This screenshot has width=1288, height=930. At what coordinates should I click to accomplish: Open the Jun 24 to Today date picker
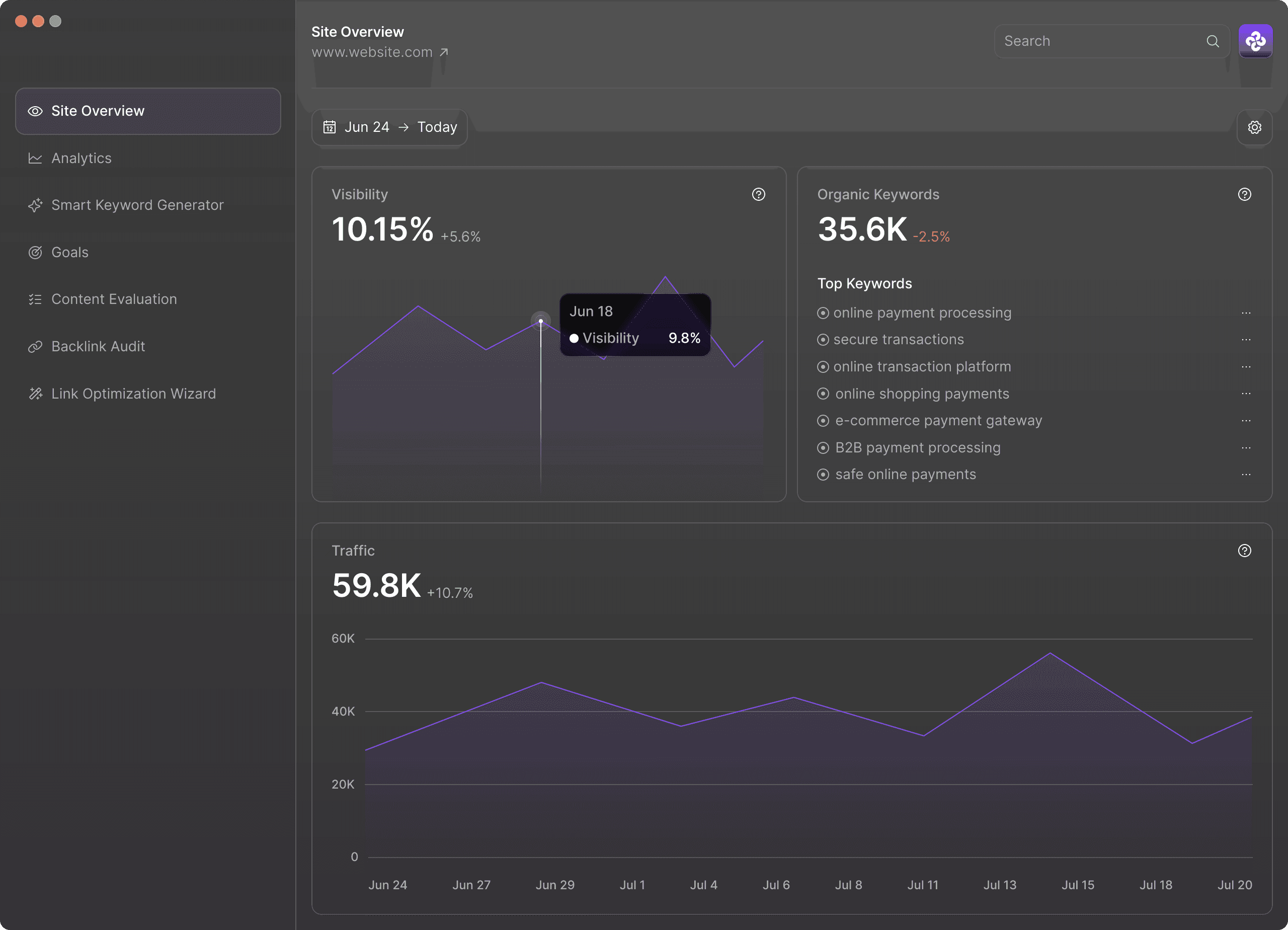(x=389, y=127)
